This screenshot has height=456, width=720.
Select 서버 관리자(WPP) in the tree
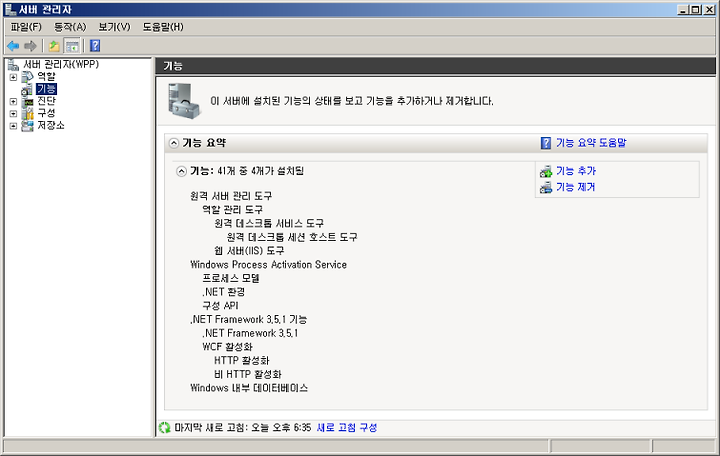click(61, 64)
